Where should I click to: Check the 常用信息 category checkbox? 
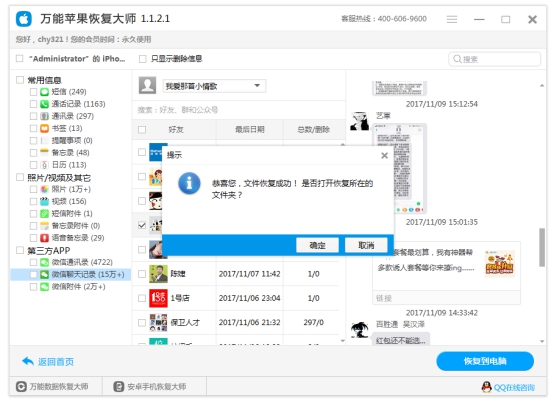coord(20,80)
